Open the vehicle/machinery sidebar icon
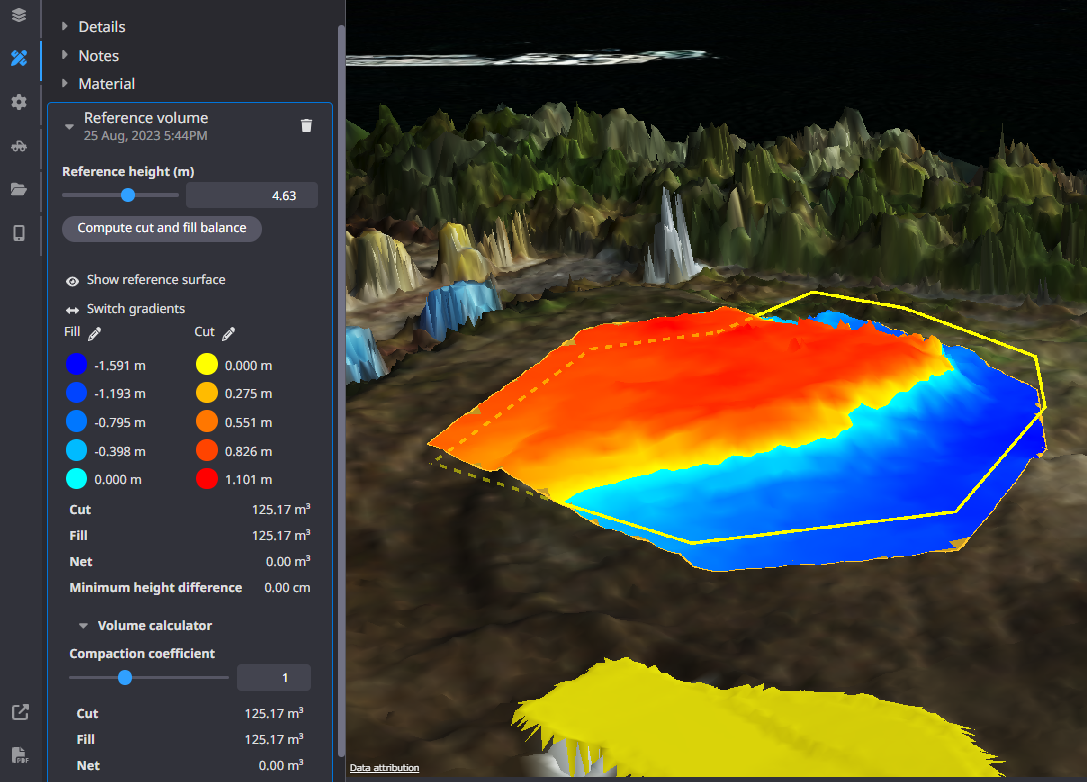Viewport: 1087px width, 782px height. coord(19,146)
